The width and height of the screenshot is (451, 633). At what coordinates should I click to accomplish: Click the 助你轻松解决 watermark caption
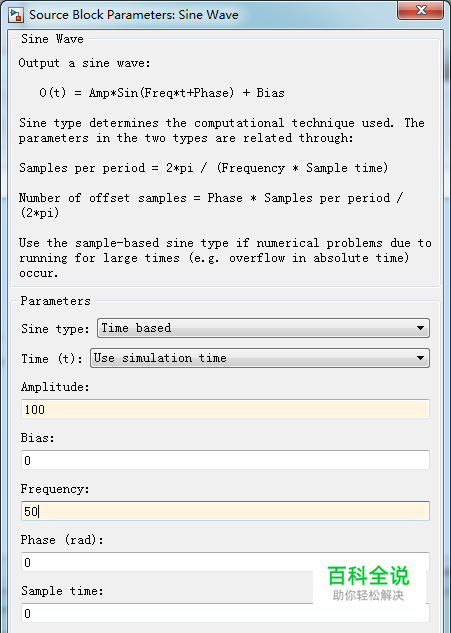(x=368, y=595)
